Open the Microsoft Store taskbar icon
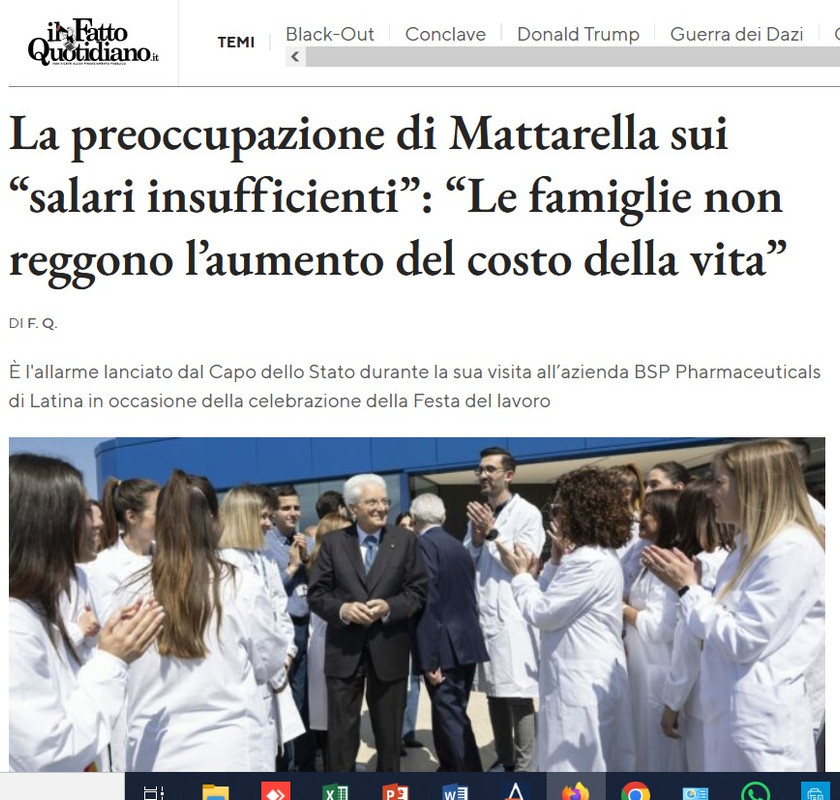840x800 pixels. click(x=815, y=792)
